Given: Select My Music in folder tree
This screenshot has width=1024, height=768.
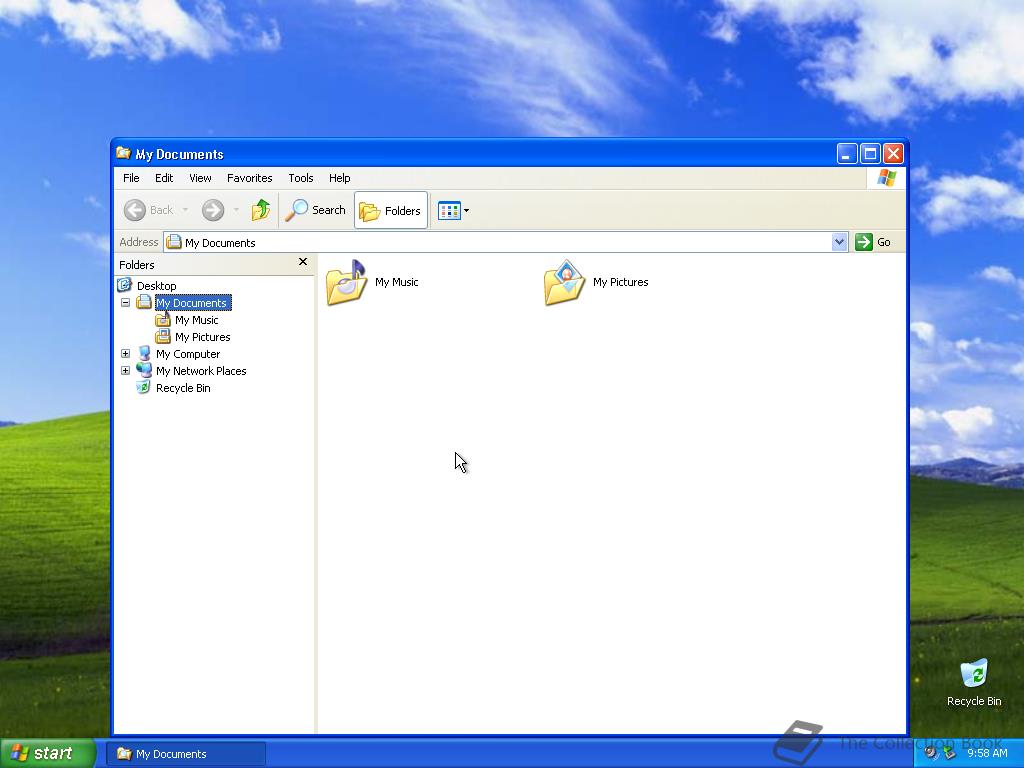Looking at the screenshot, I should pyautogui.click(x=197, y=320).
